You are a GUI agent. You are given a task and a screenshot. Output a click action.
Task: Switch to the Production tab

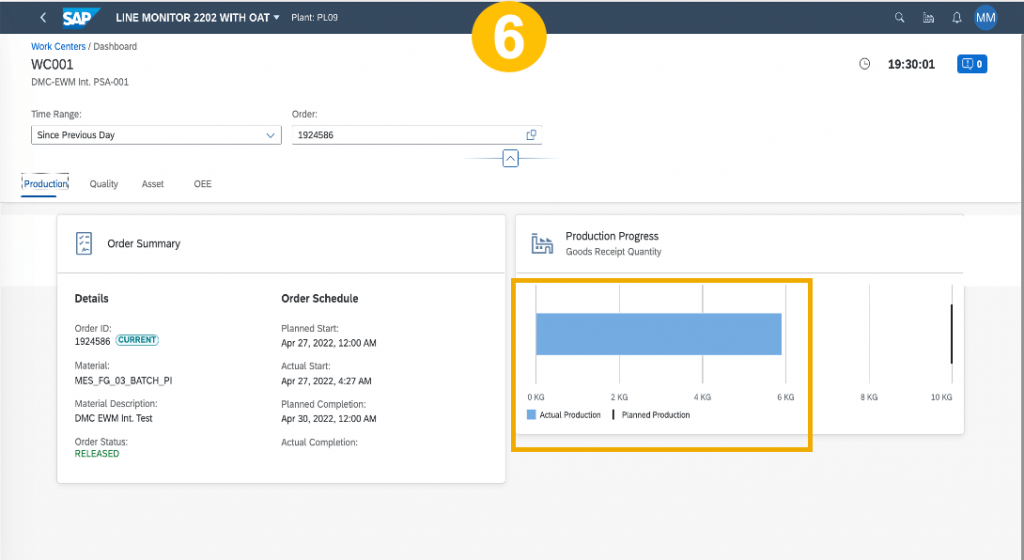point(46,184)
